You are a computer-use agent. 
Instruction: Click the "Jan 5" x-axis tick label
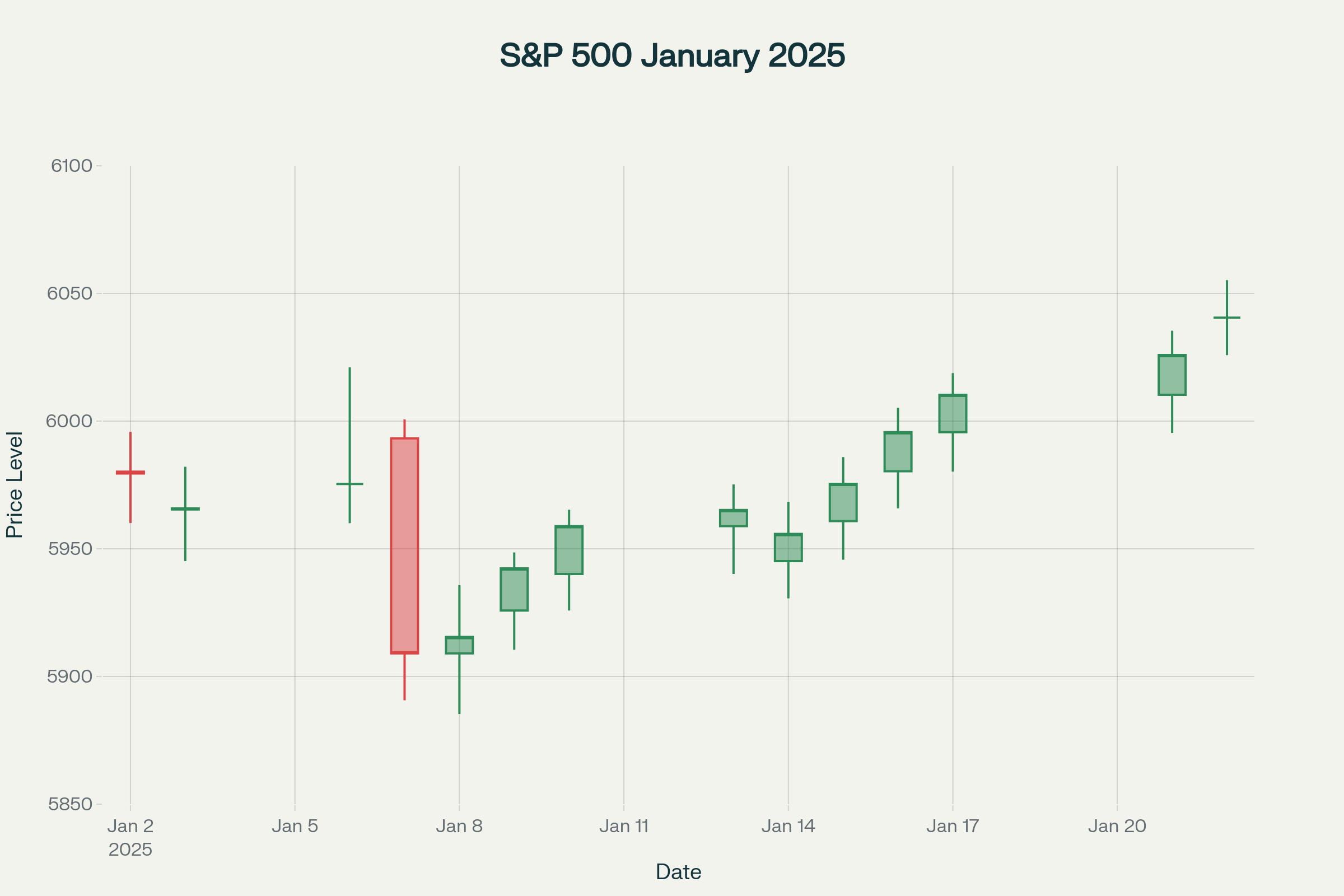pyautogui.click(x=295, y=827)
